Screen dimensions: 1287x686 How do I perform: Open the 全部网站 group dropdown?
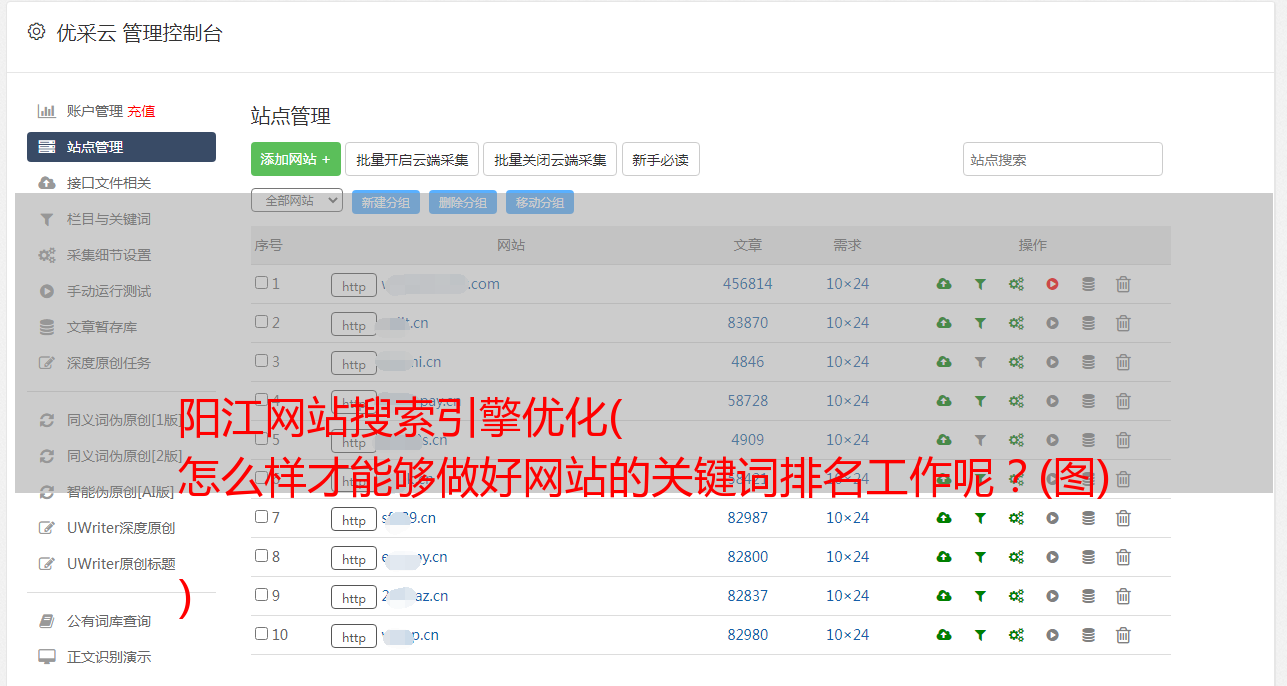click(297, 201)
